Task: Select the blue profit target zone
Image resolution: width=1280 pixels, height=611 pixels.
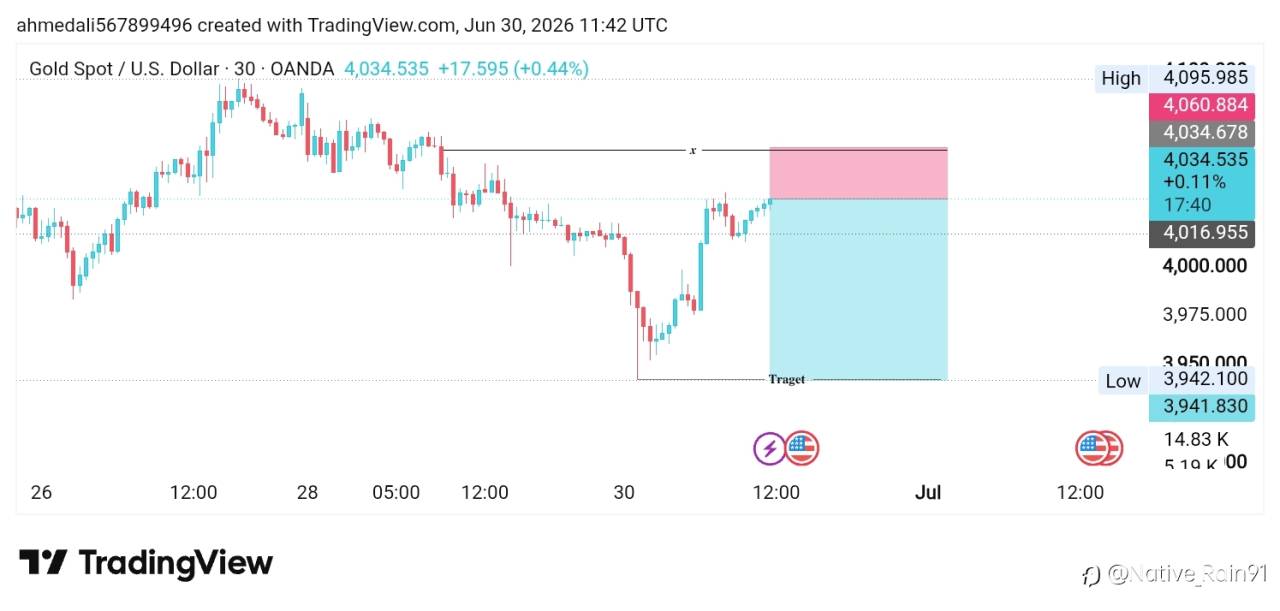Action: tap(858, 289)
